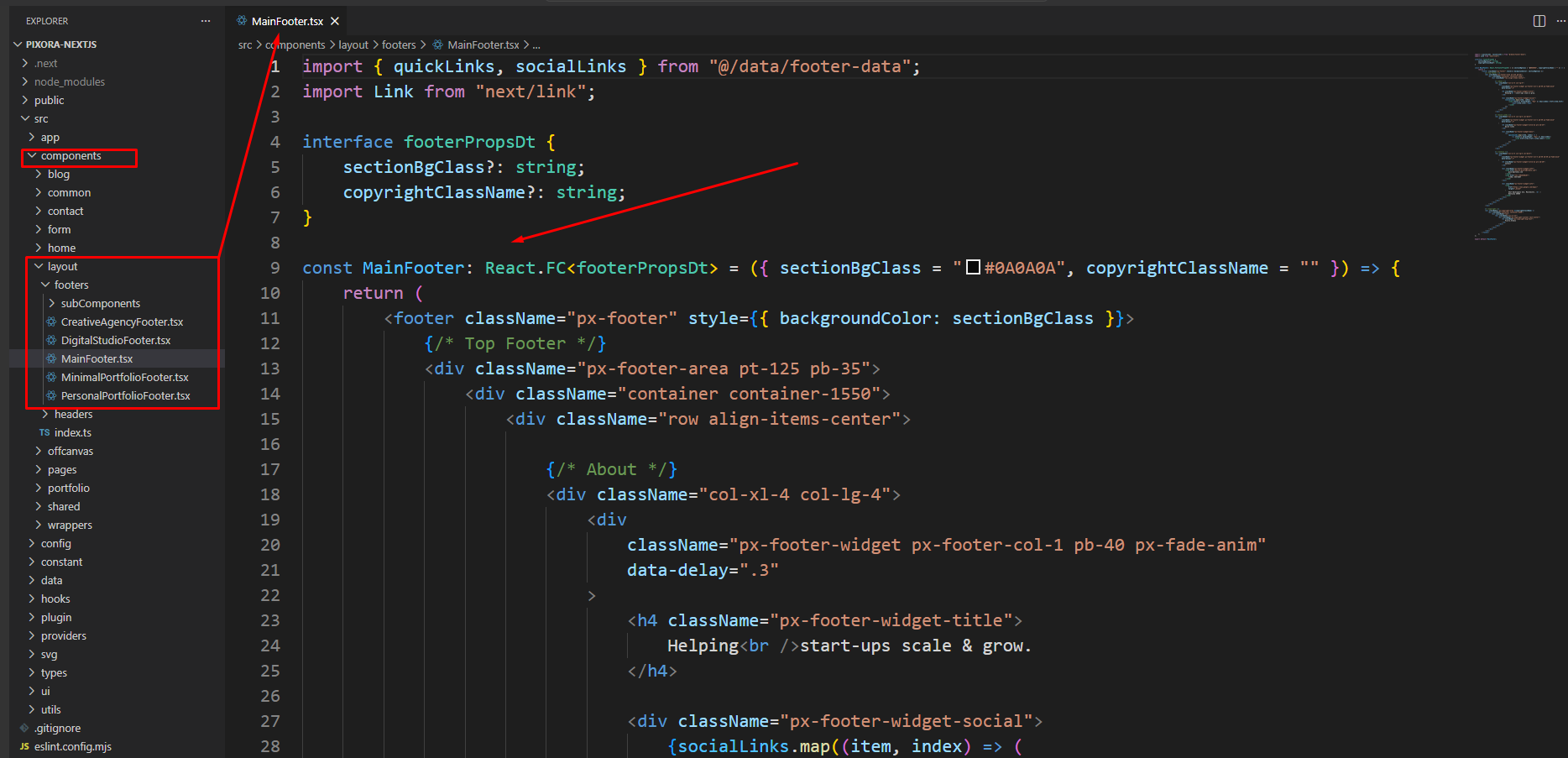Viewport: 1568px width, 758px height.
Task: Collapse the layout folder
Action: click(x=39, y=267)
